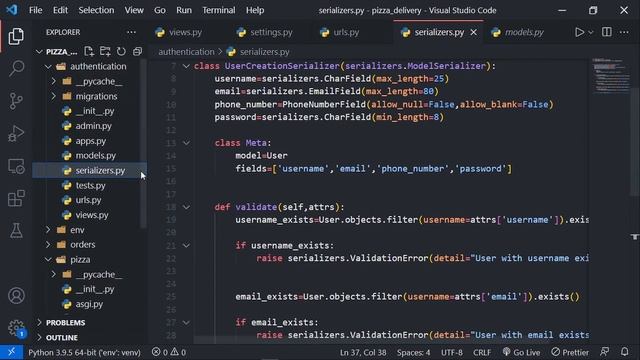Open editor more actions ellipsis
The image size is (640, 360).
click(624, 32)
